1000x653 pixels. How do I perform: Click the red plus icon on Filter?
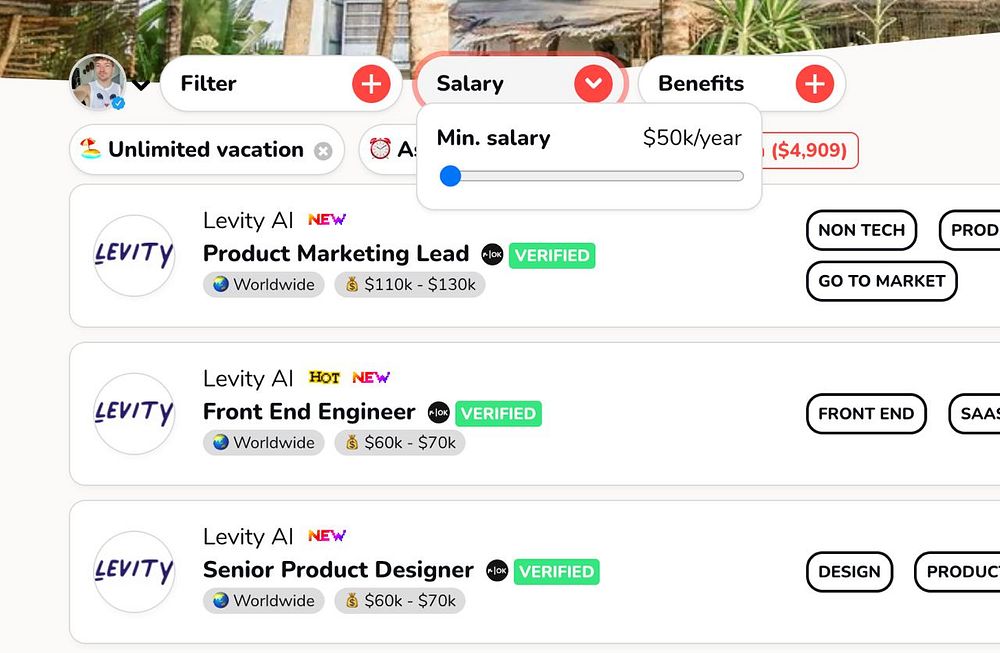(x=371, y=84)
